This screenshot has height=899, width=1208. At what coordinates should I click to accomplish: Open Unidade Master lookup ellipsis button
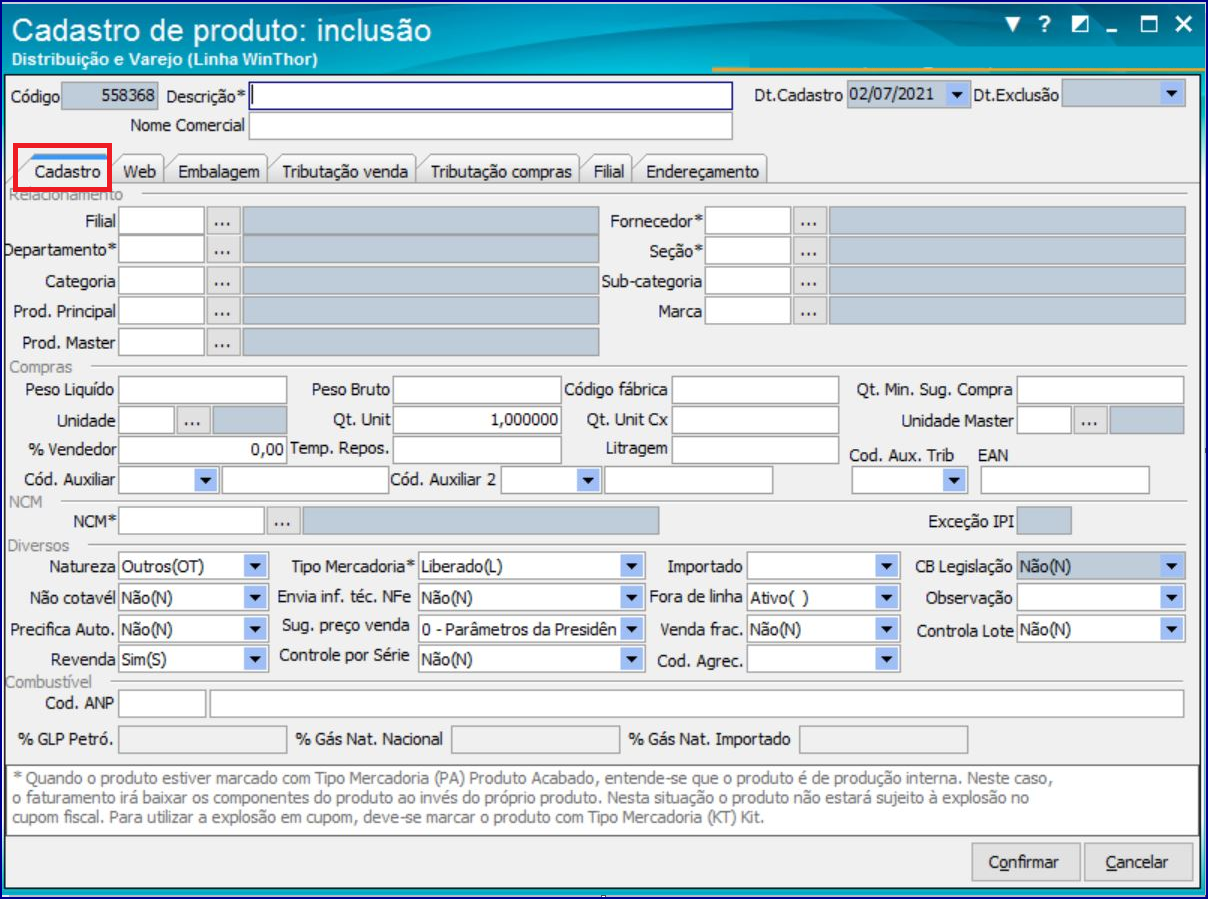click(1090, 421)
